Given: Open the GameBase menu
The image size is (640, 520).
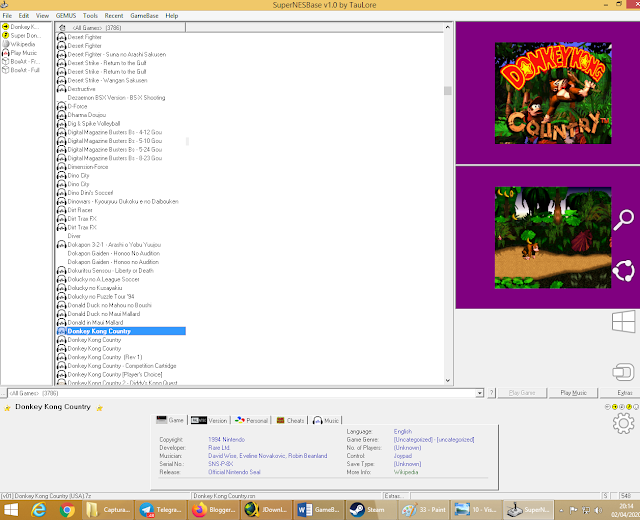Looking at the screenshot, I should [144, 16].
